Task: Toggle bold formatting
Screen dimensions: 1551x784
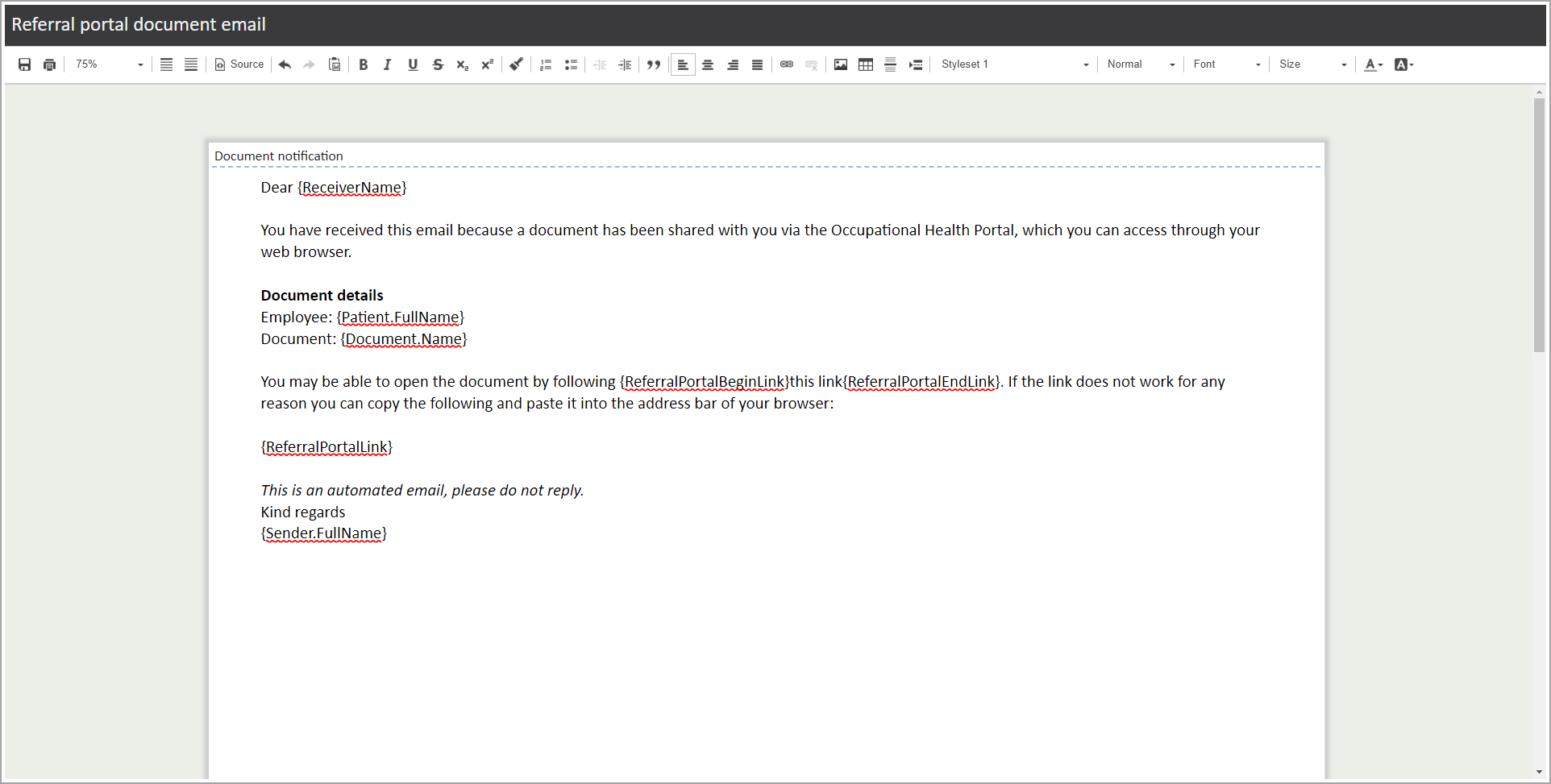Action: pyautogui.click(x=364, y=64)
